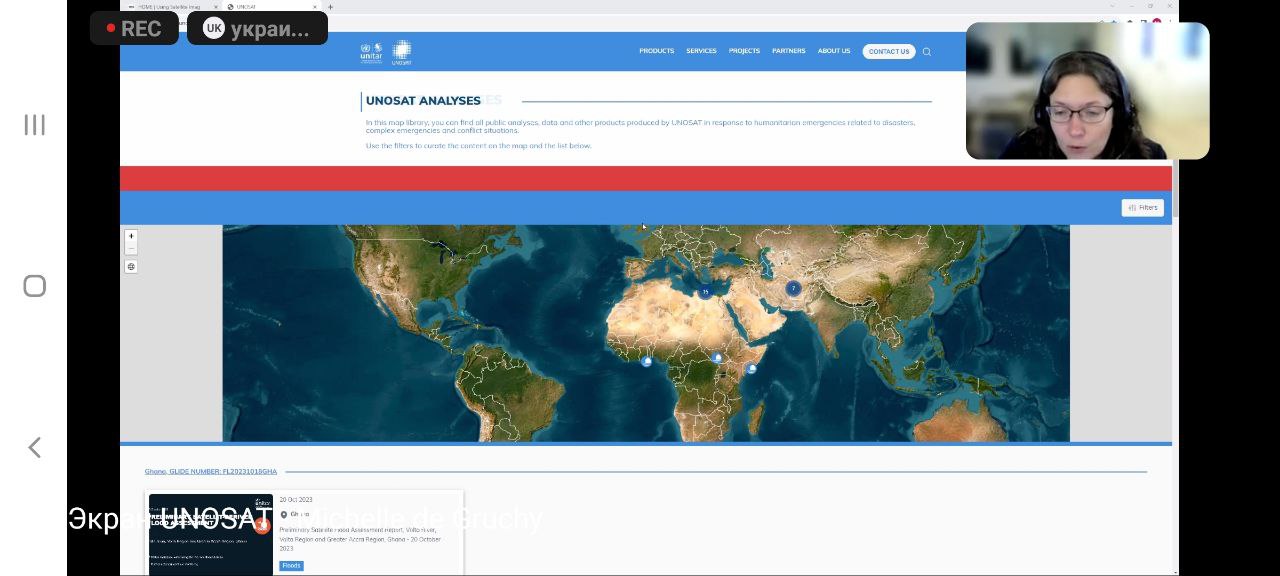Select the Ghana map marker in West Africa

[x=647, y=361]
